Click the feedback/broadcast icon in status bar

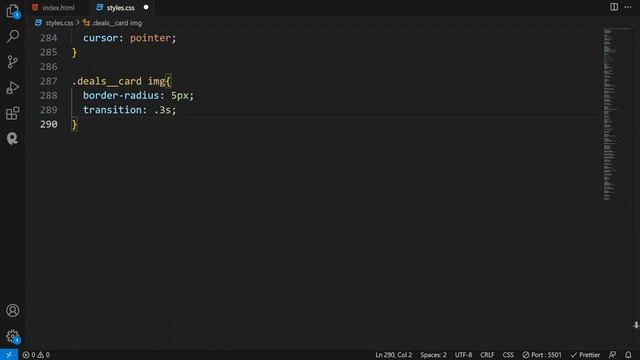click(612, 355)
